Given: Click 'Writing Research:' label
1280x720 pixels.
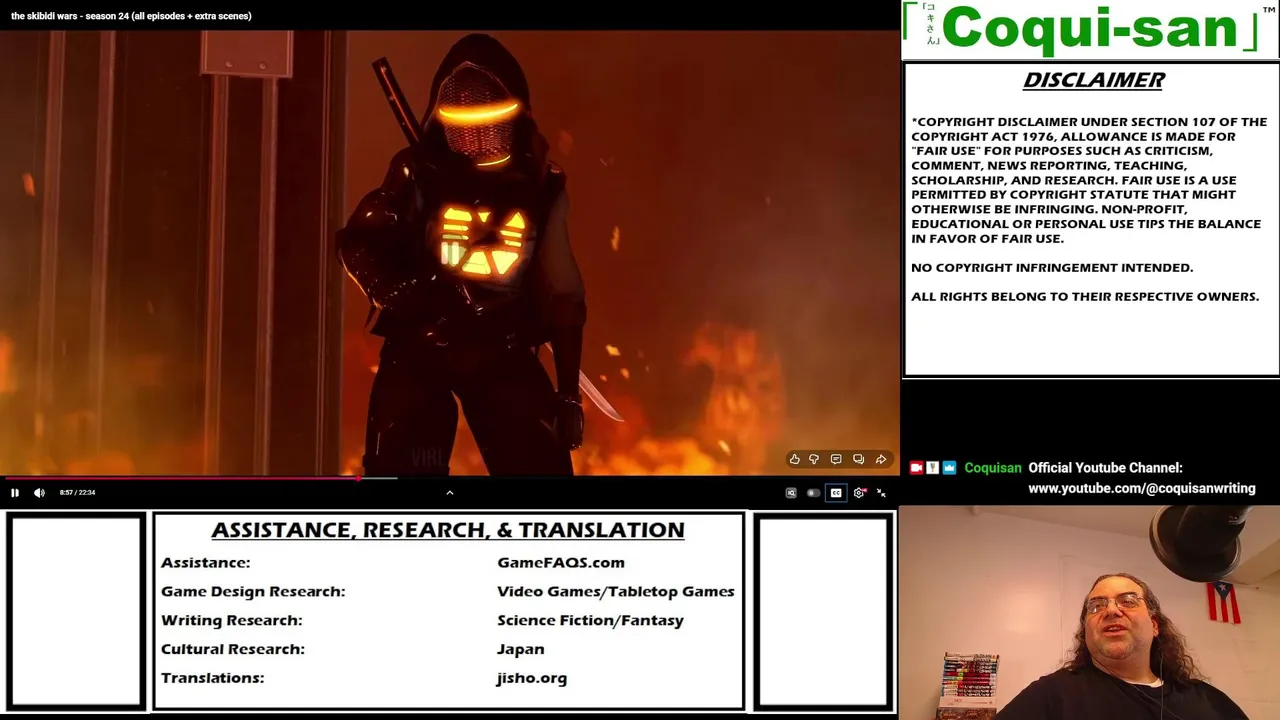Looking at the screenshot, I should coord(232,620).
